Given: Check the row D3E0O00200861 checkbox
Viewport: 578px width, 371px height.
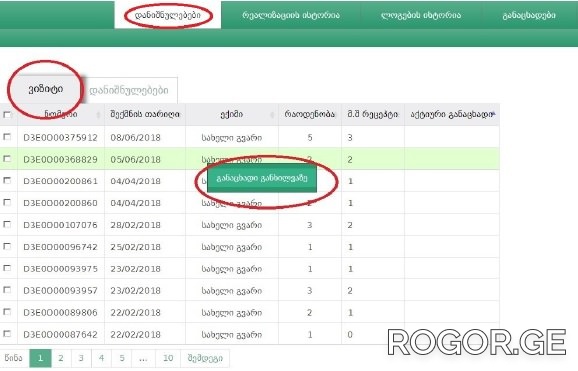Looking at the screenshot, I should pyautogui.click(x=7, y=180).
